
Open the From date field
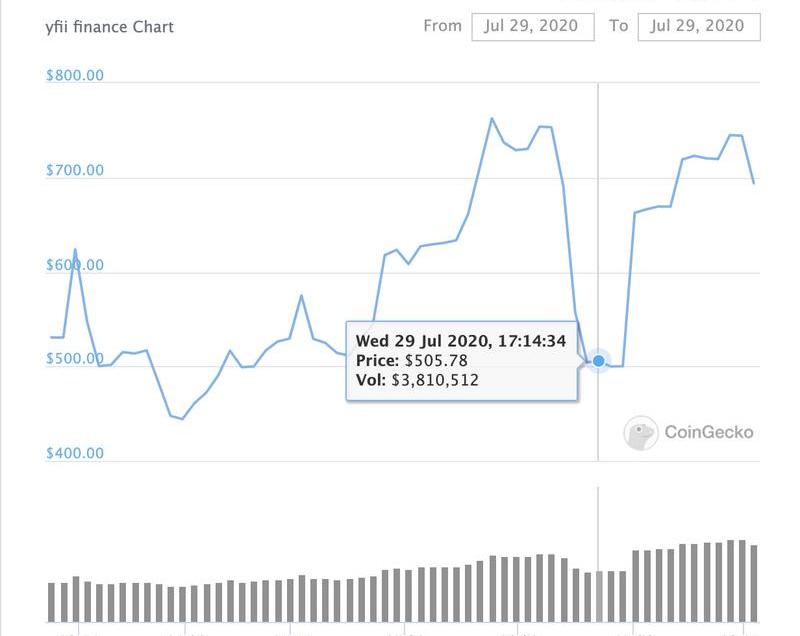click(532, 26)
